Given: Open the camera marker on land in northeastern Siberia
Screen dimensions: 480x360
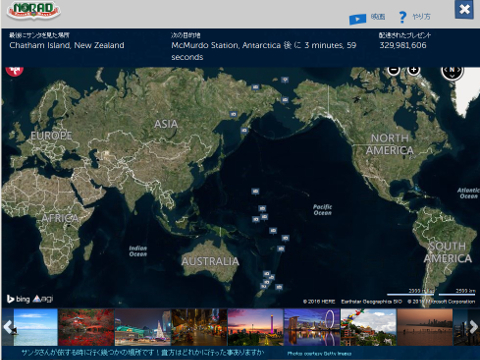Looking at the screenshot, I should click(x=255, y=87).
